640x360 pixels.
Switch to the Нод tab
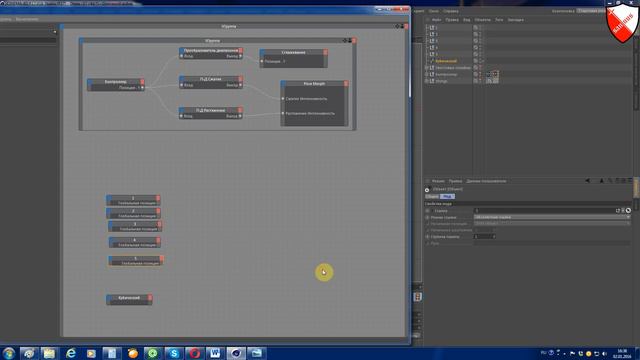coord(447,196)
